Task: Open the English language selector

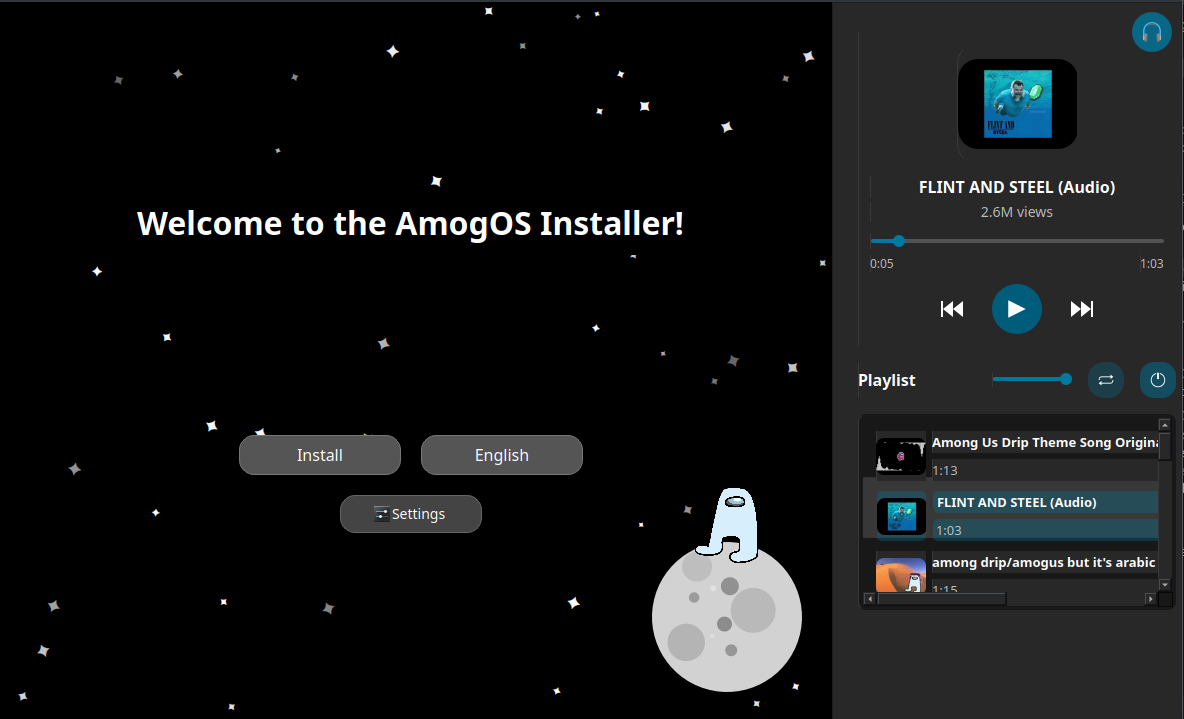Action: pyautogui.click(x=501, y=455)
